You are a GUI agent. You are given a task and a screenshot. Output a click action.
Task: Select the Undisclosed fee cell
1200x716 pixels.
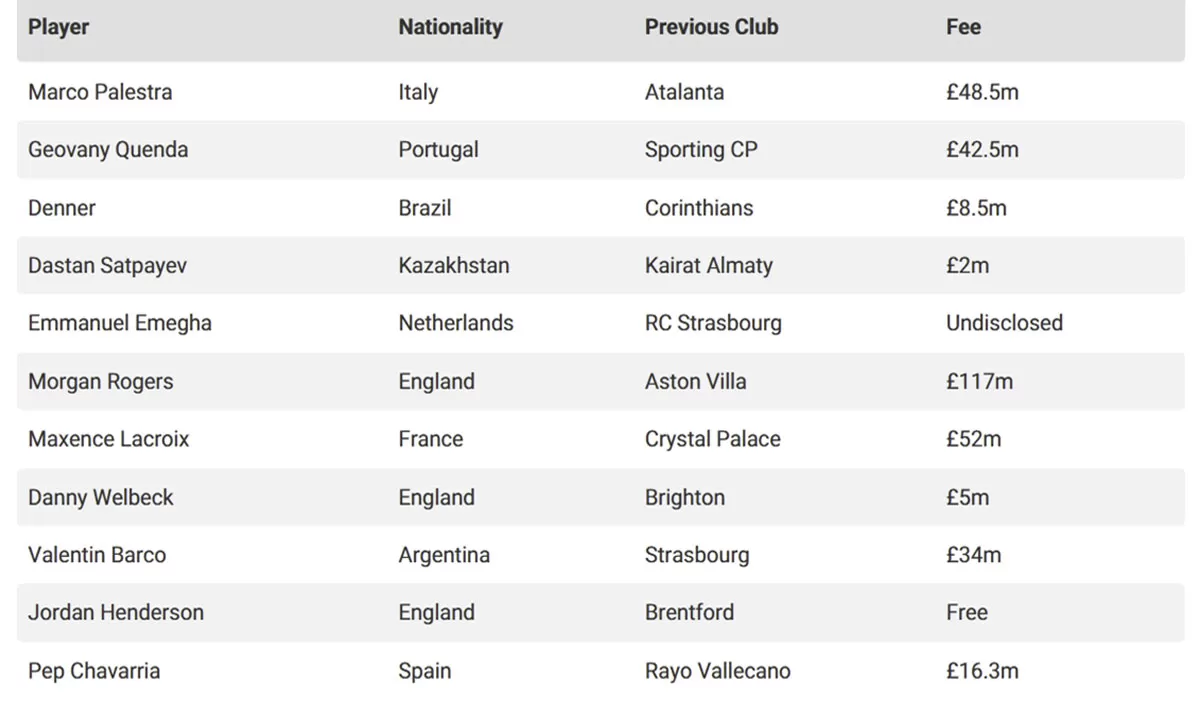click(x=1004, y=323)
